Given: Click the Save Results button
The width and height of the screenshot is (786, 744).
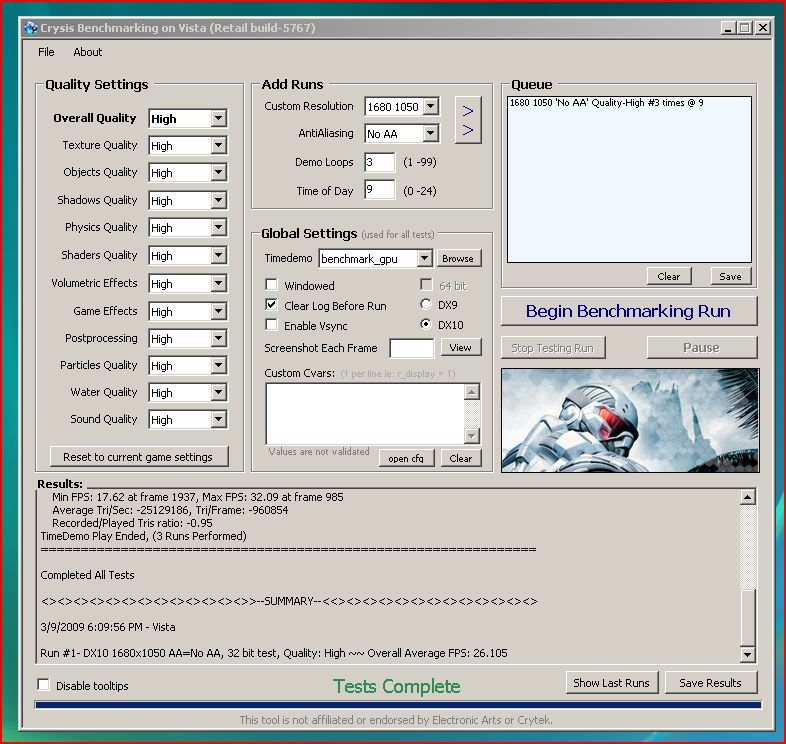Looking at the screenshot, I should [710, 683].
